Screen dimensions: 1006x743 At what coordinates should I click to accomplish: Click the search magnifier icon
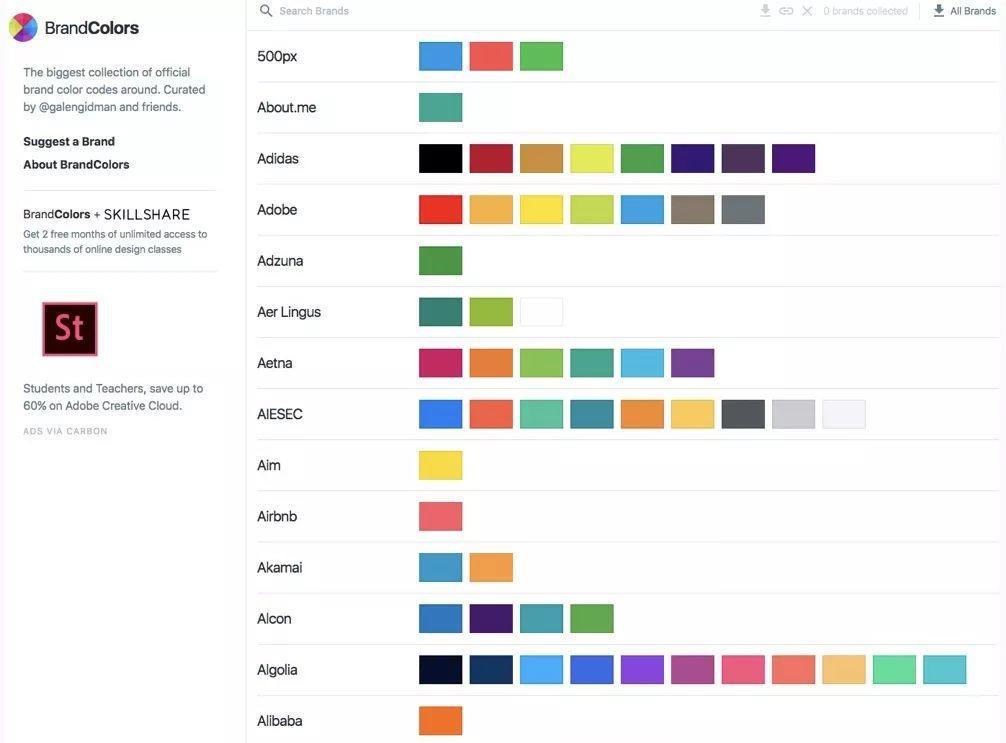[266, 11]
